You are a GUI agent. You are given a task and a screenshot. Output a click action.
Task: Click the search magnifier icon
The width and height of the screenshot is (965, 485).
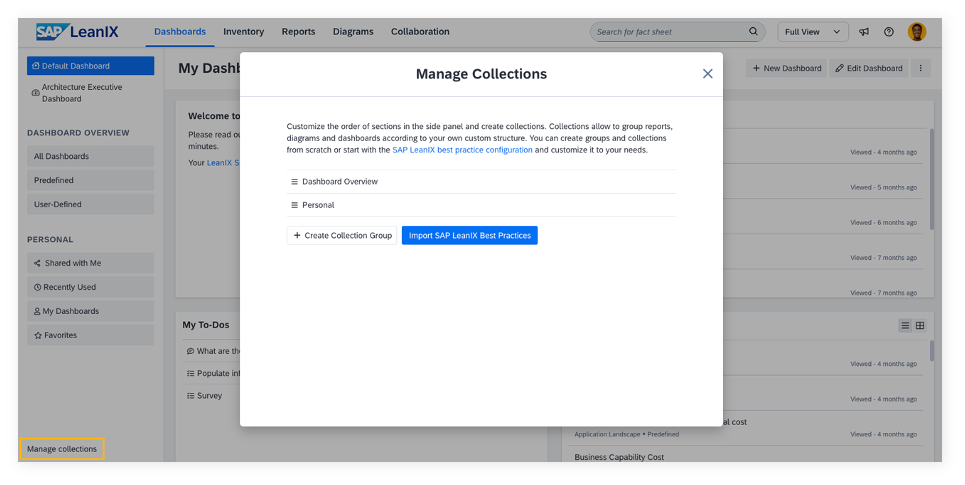point(753,31)
